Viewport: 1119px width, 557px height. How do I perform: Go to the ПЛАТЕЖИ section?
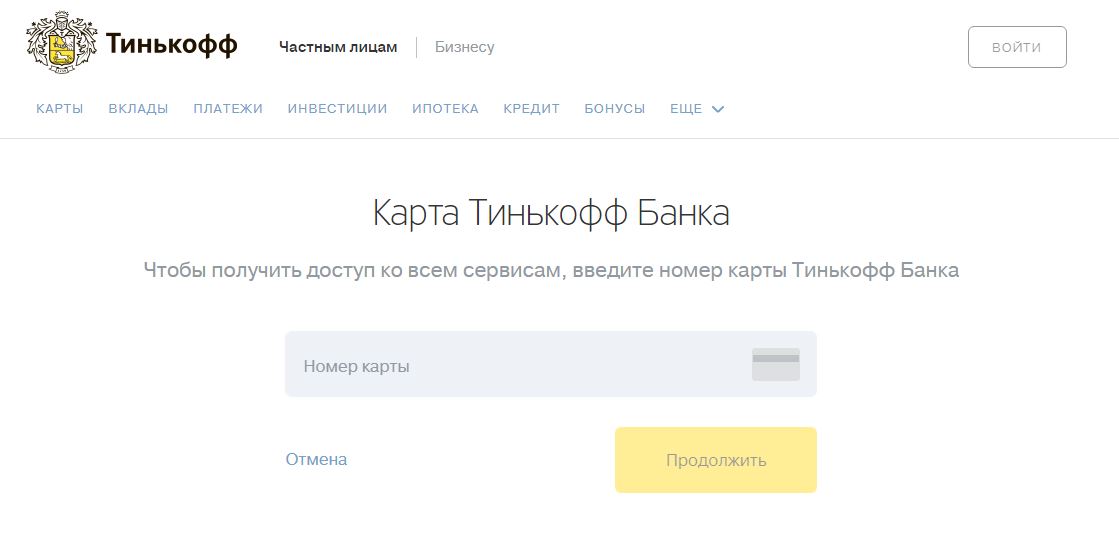click(x=228, y=109)
